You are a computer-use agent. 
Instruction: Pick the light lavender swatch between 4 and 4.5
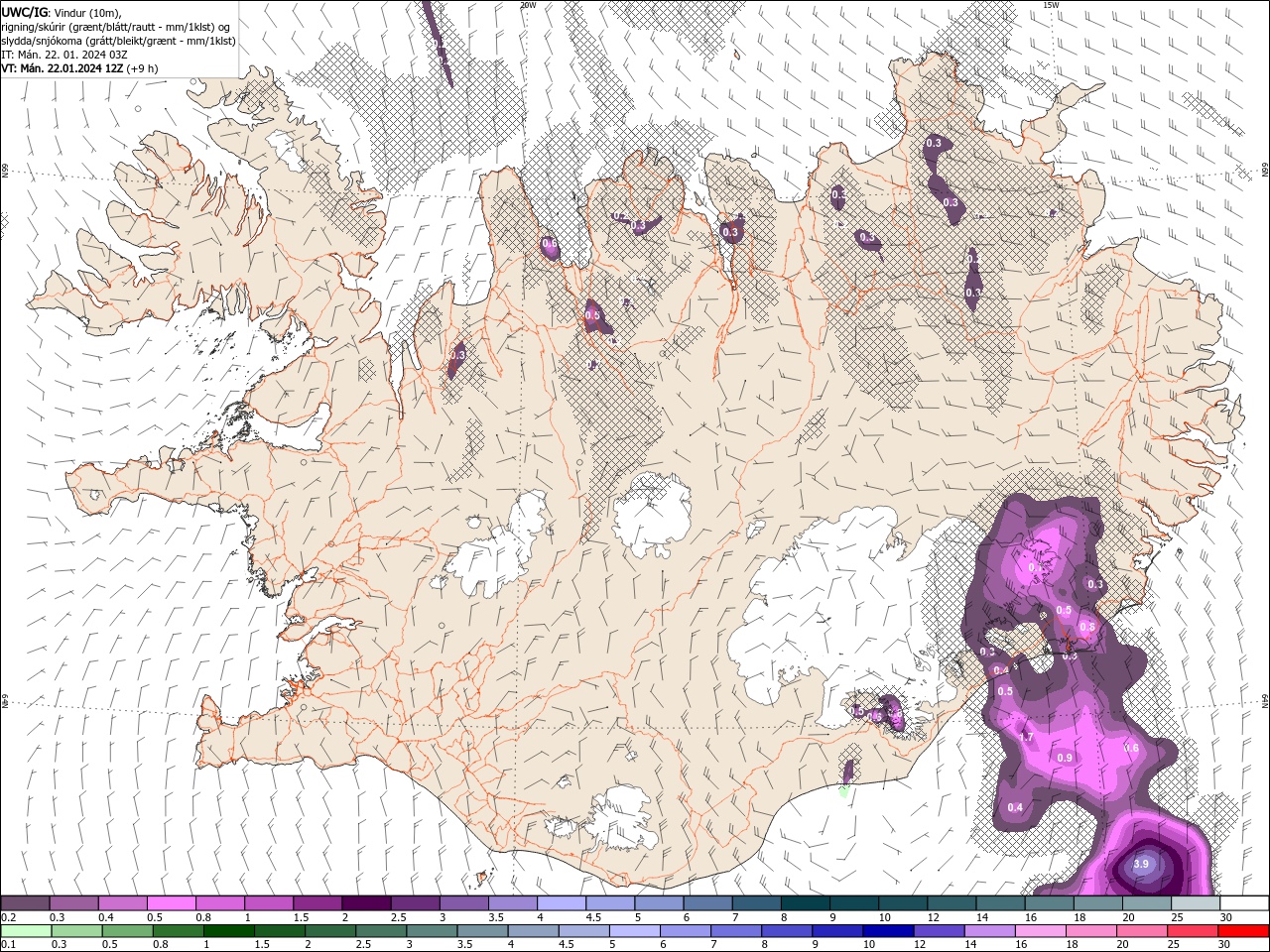click(x=562, y=902)
